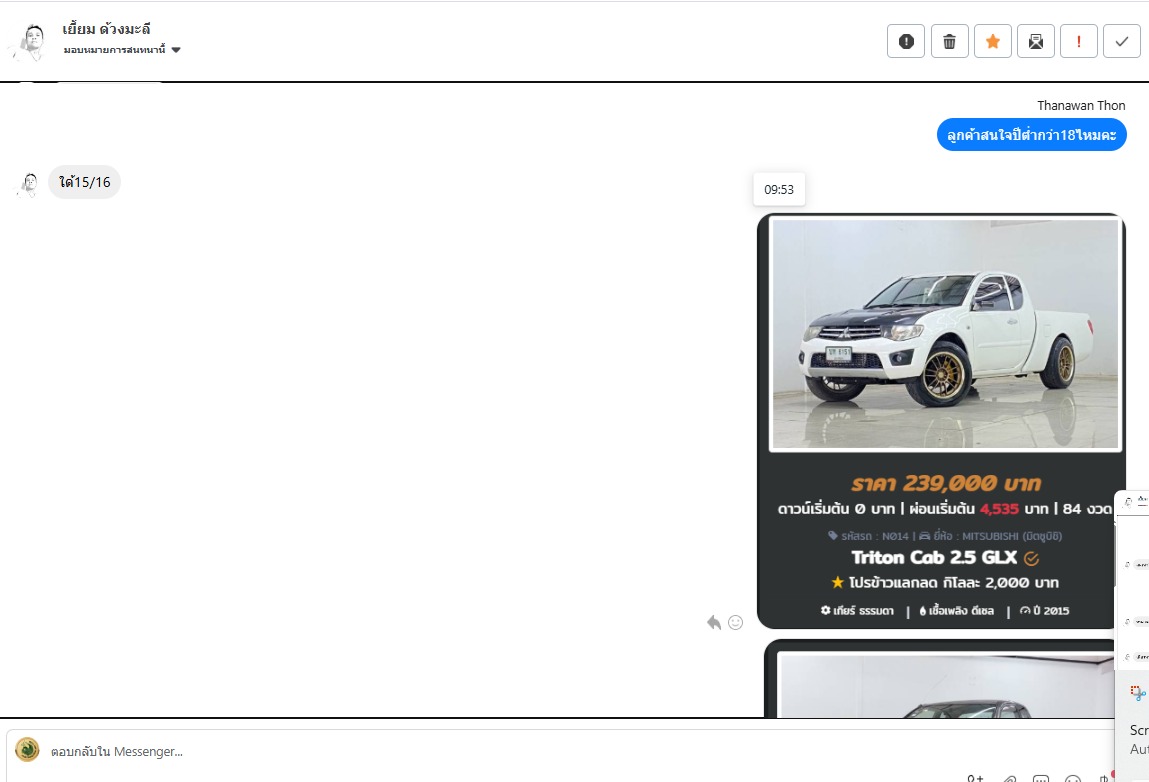Image resolution: width=1149 pixels, height=782 pixels.
Task: Delete the conversation with trash icon
Action: [949, 41]
